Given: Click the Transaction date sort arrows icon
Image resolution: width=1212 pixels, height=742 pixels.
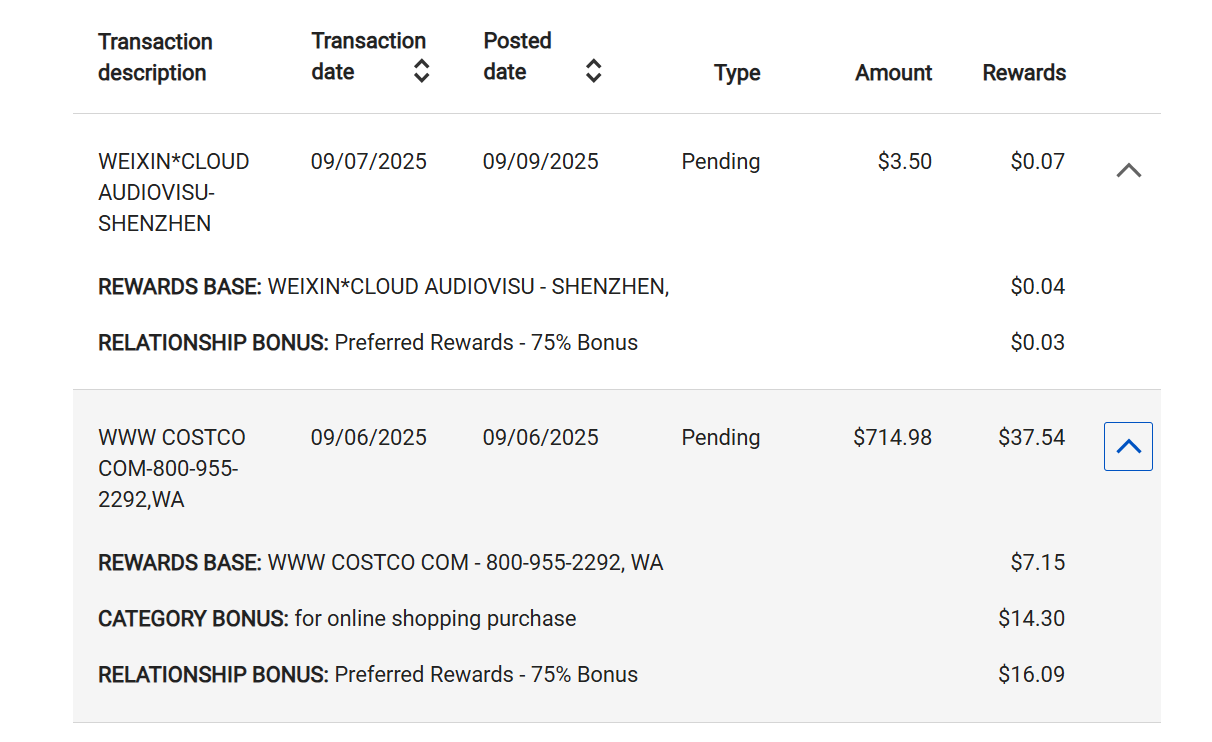Looking at the screenshot, I should click(x=422, y=71).
